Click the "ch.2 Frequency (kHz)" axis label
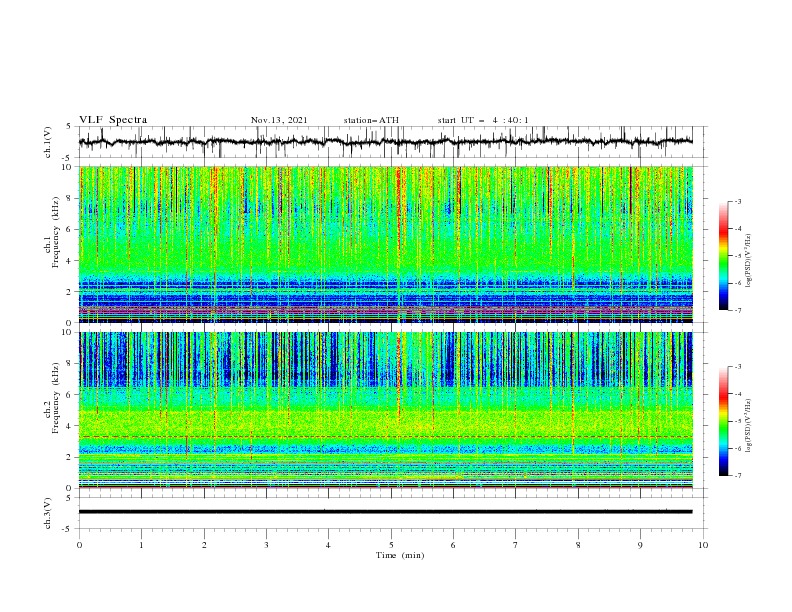Viewport: 792px width, 612px height. tap(52, 398)
